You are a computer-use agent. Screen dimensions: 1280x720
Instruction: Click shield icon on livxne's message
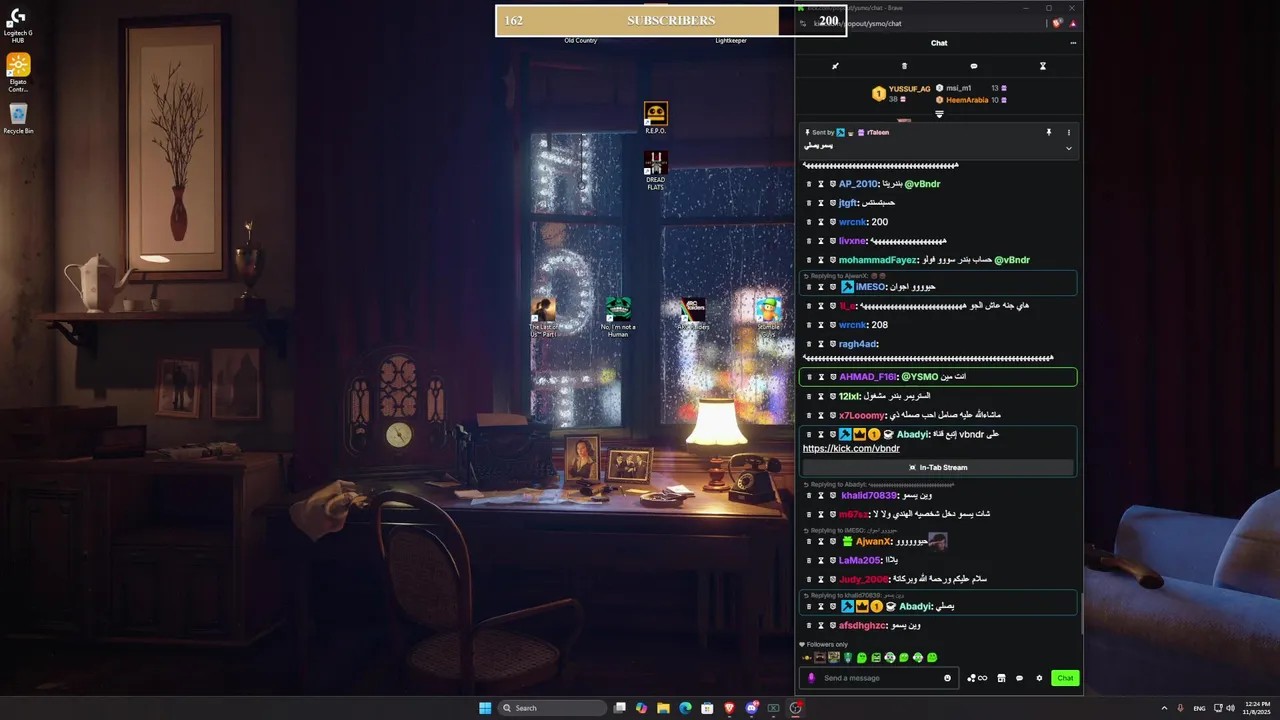coord(832,241)
